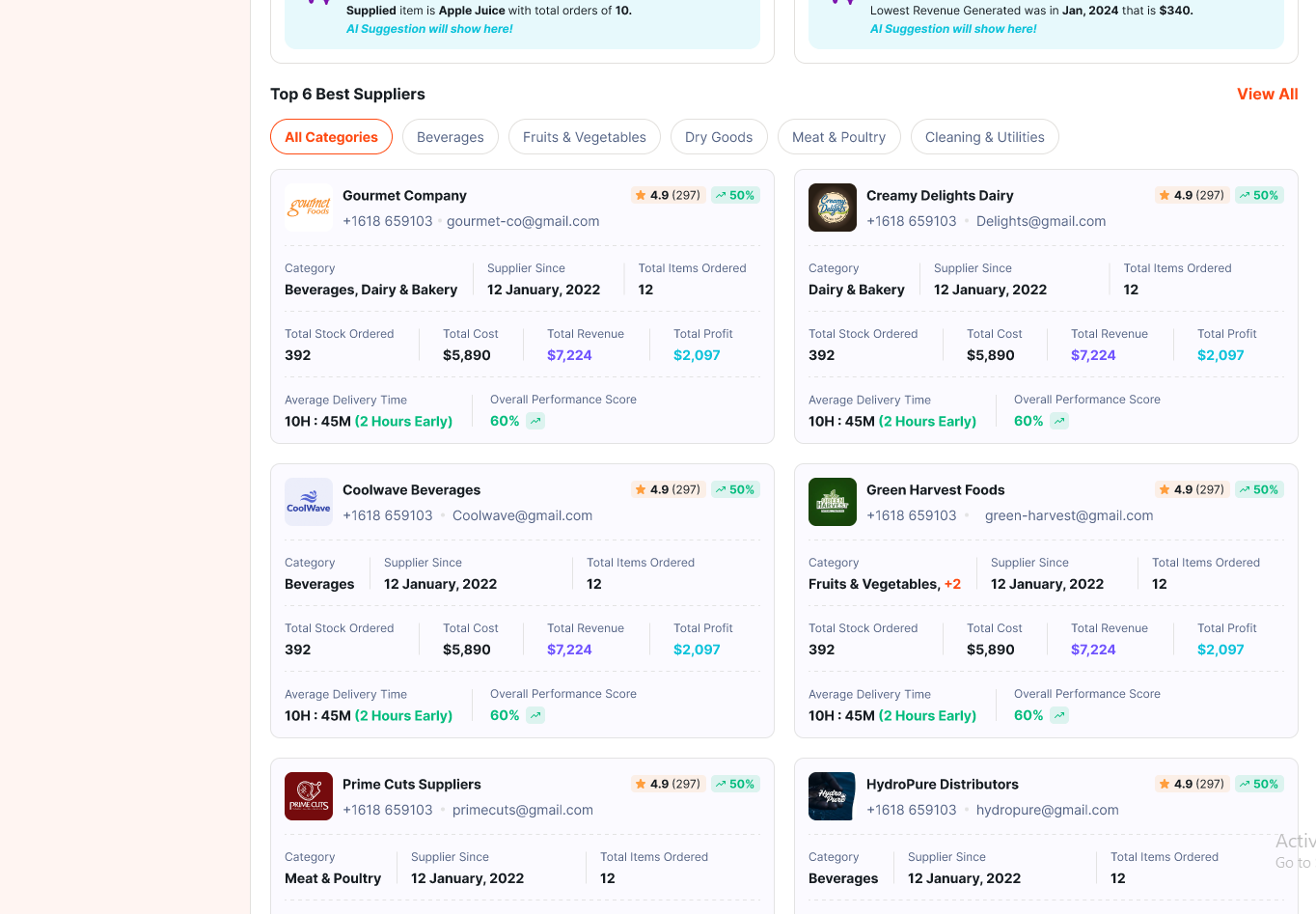Click the Green Harvest Foods logo
Viewport: 1316px width, 914px height.
tap(832, 502)
